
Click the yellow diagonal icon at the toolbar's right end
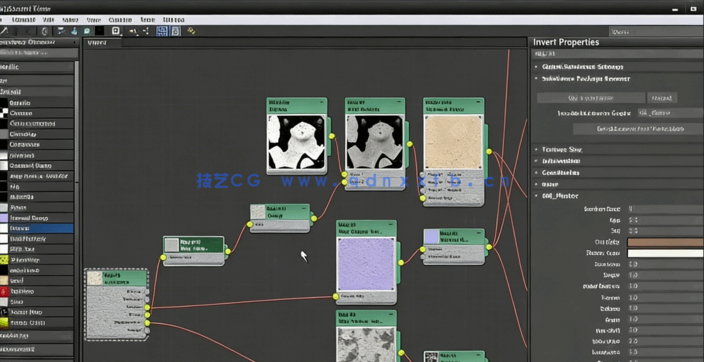click(x=191, y=31)
